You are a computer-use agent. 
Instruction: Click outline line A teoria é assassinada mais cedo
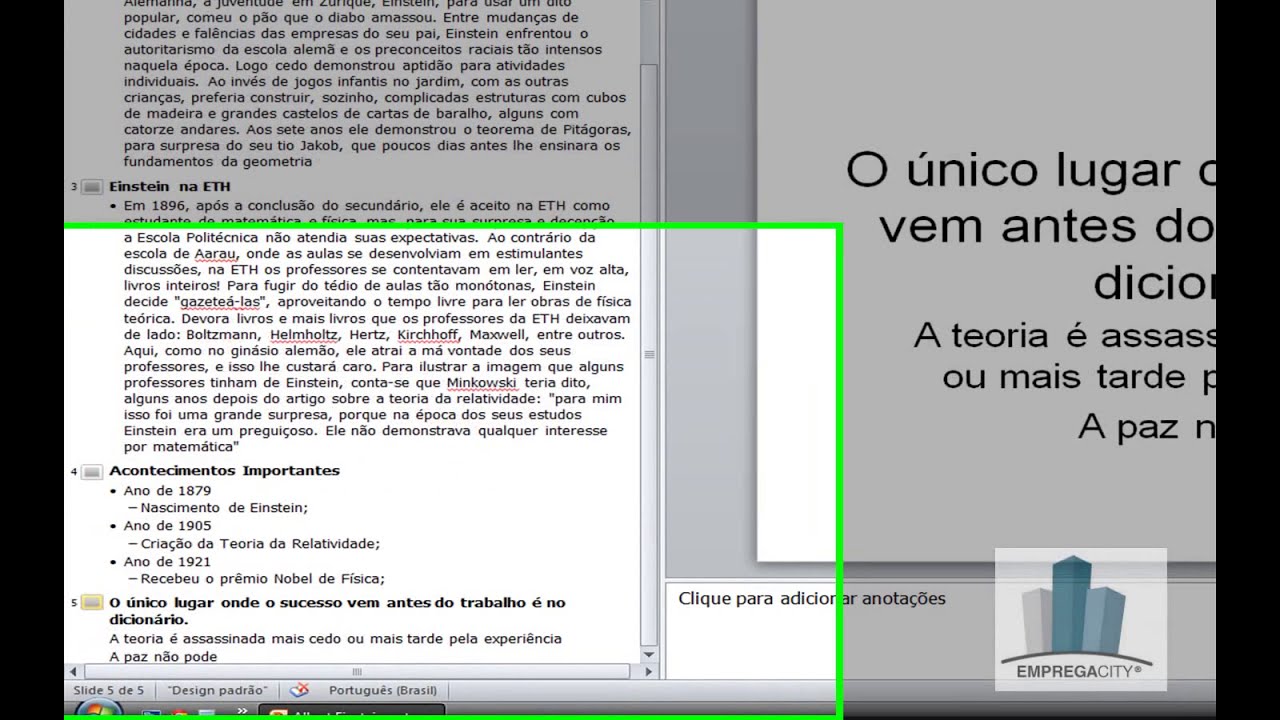[335, 638]
